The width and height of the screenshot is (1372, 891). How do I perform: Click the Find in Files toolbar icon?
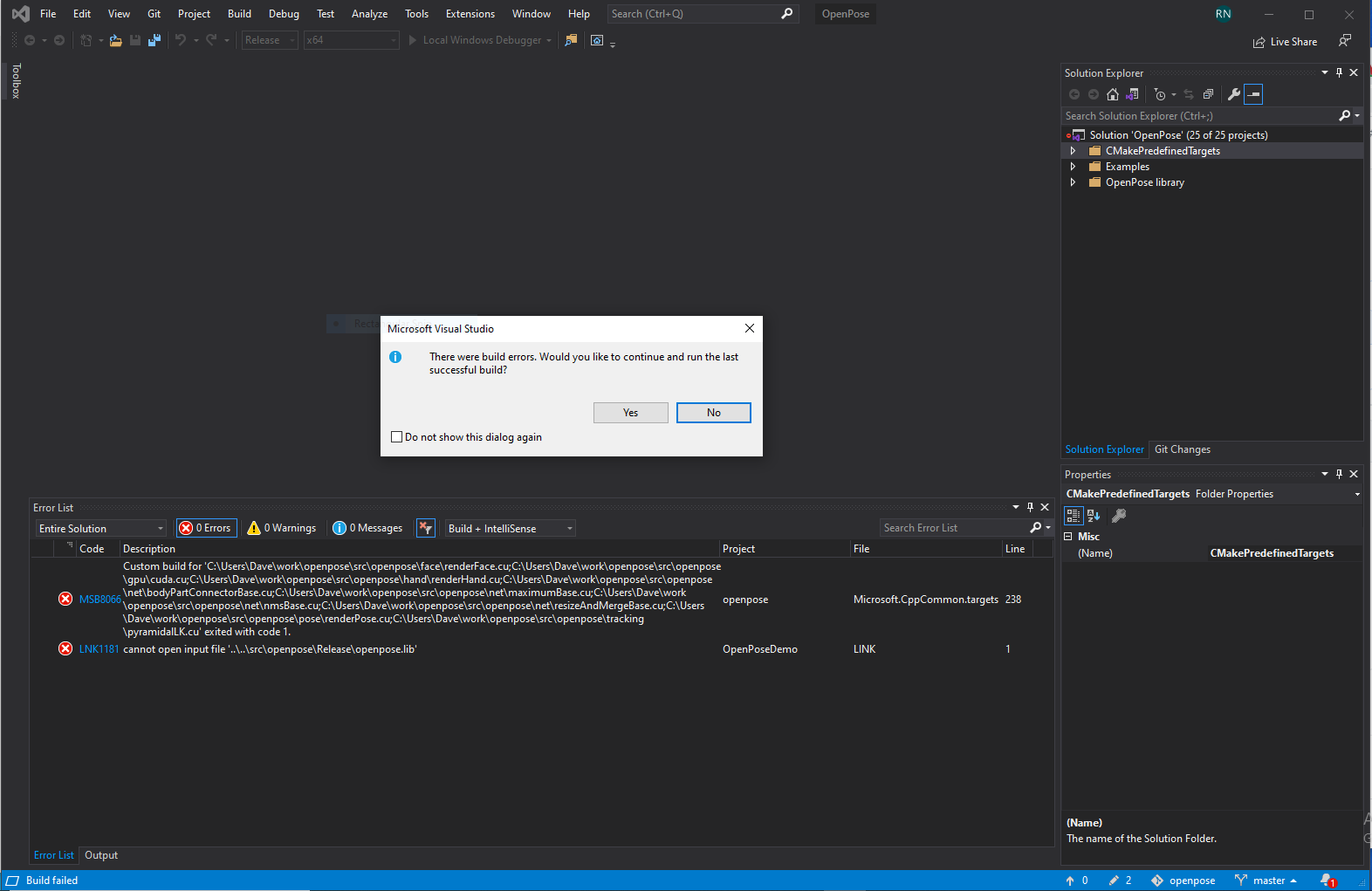pyautogui.click(x=571, y=40)
